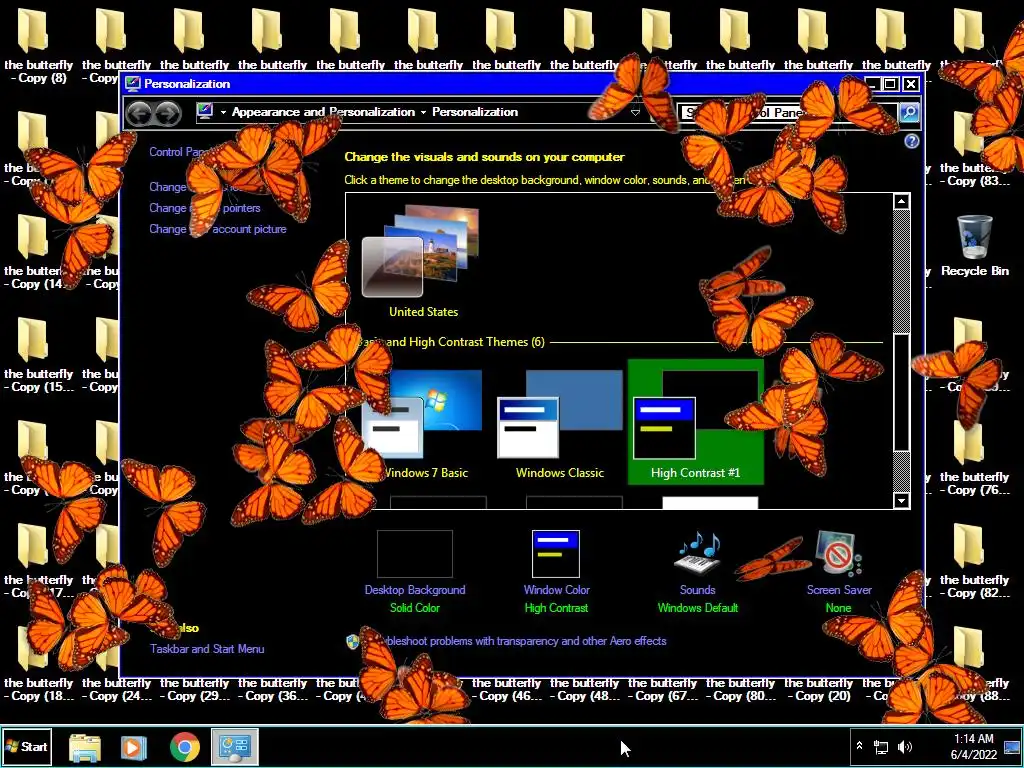
Task: Open the Screen Saver icon
Action: (x=839, y=554)
